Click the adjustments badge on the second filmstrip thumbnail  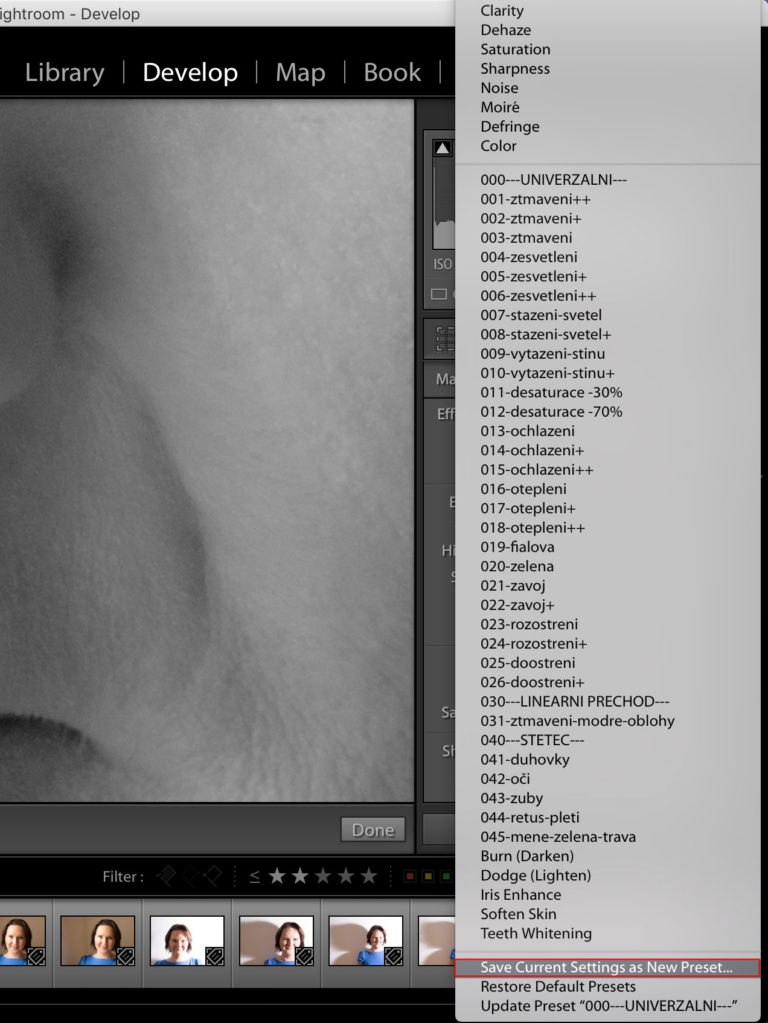pyautogui.click(x=124, y=956)
